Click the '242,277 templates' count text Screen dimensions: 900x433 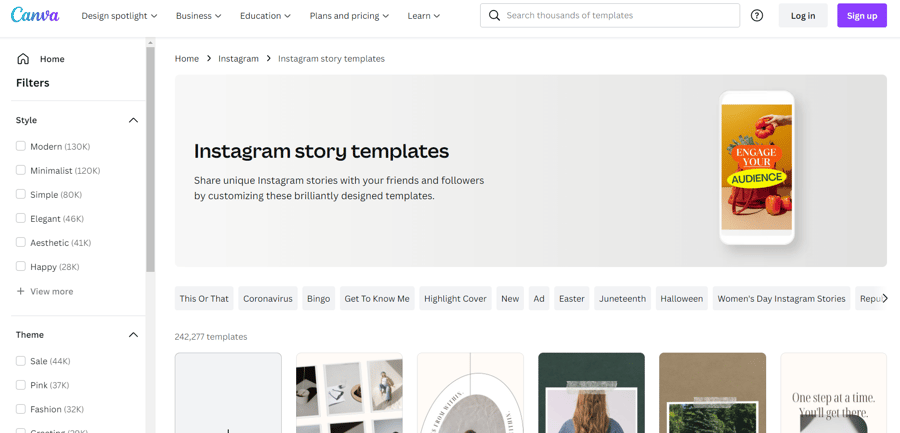click(x=211, y=337)
